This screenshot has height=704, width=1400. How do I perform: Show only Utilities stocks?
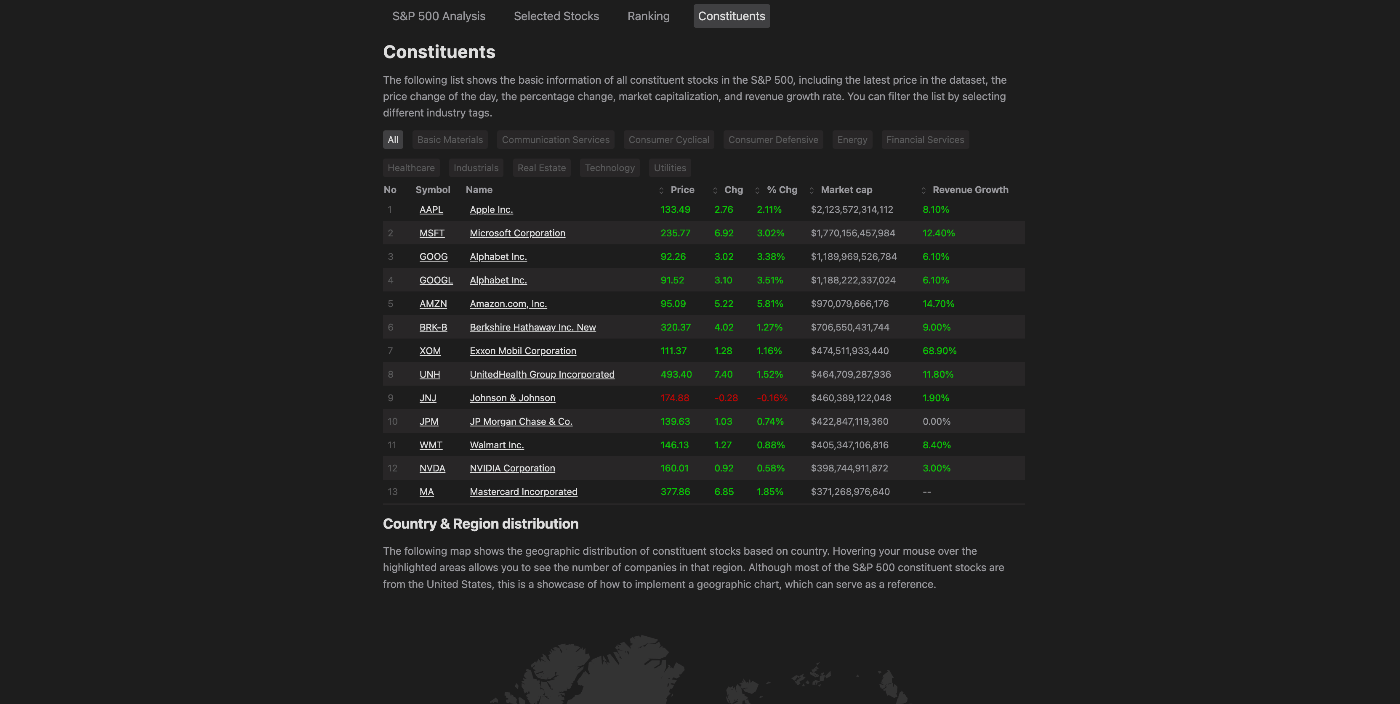coord(670,168)
